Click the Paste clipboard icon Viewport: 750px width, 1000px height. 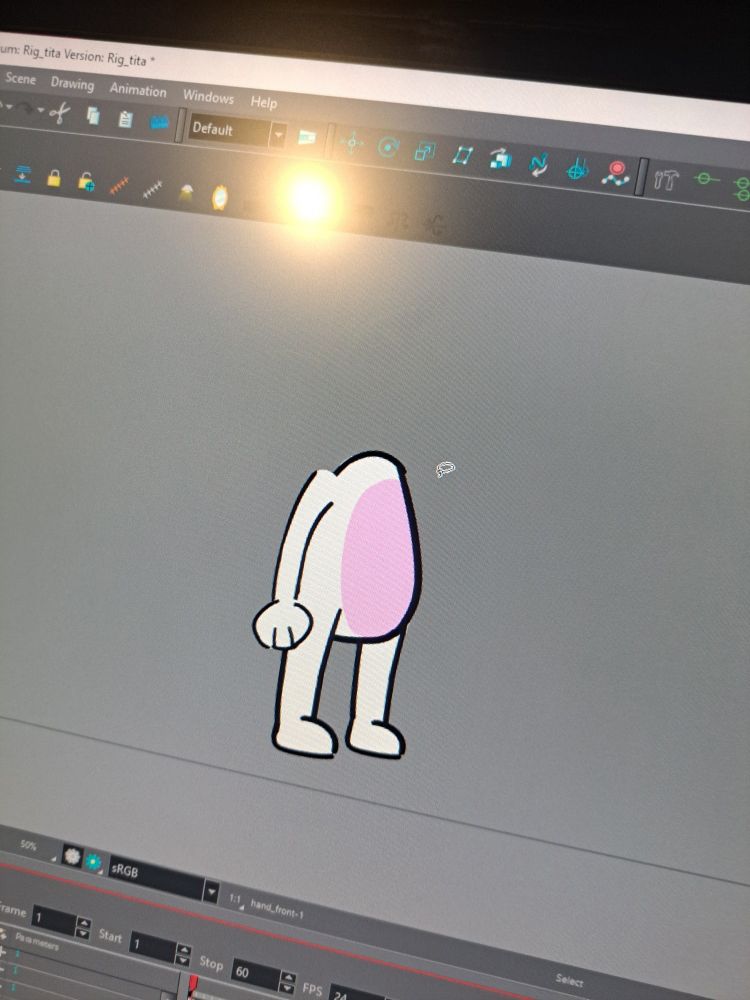tap(126, 119)
